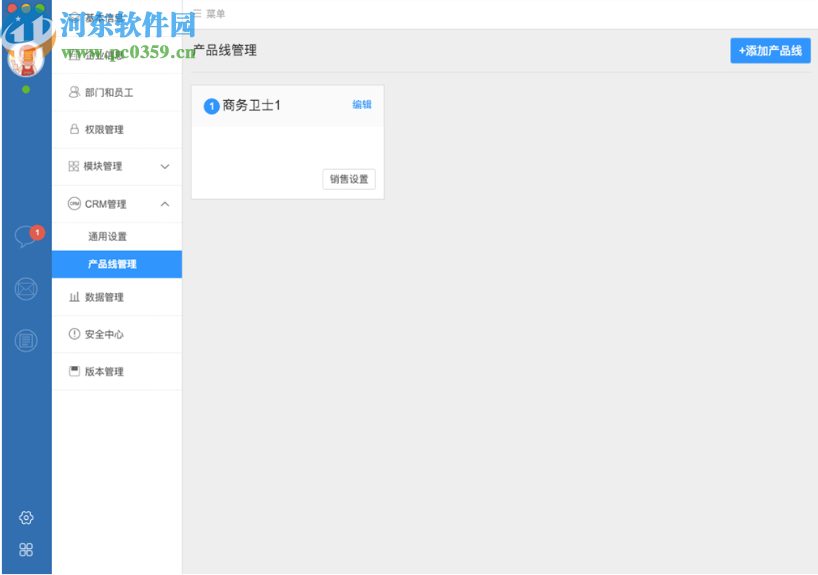818x575 pixels.
Task: Click the hamburger menu icon at top
Action: [197, 14]
